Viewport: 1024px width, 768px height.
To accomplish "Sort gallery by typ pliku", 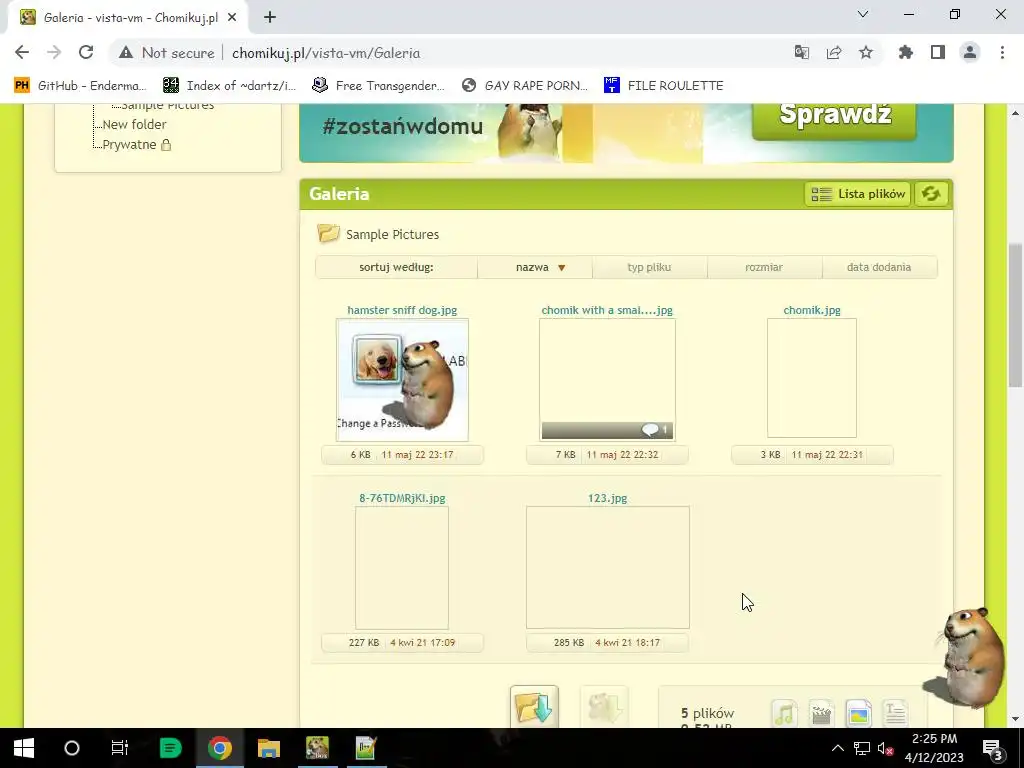I will pyautogui.click(x=649, y=267).
